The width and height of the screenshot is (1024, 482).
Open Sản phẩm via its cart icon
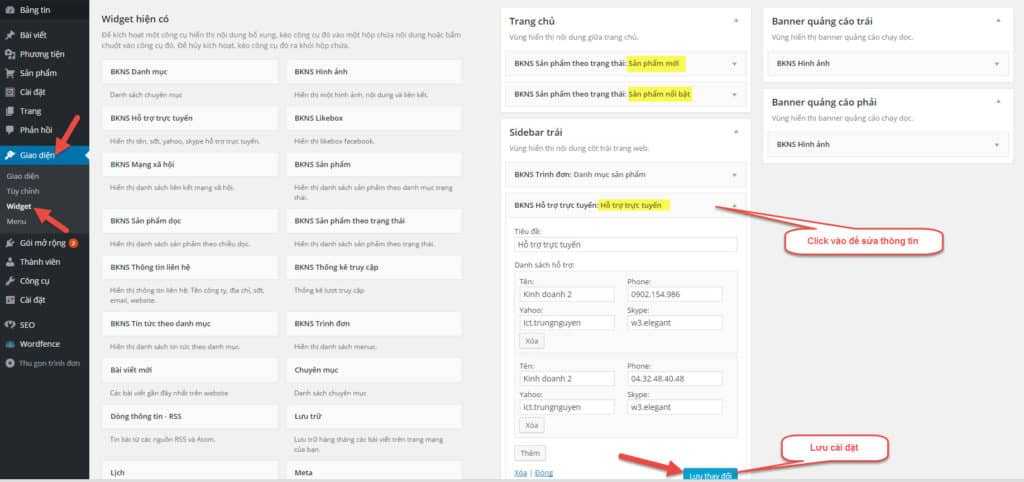10,73
